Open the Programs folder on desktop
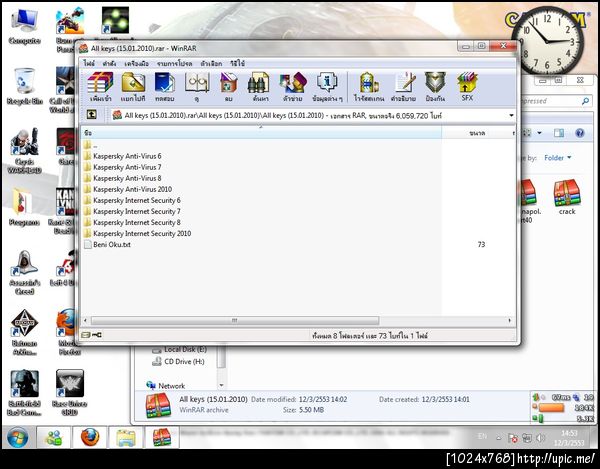Image resolution: width=600 pixels, height=469 pixels. (24, 207)
